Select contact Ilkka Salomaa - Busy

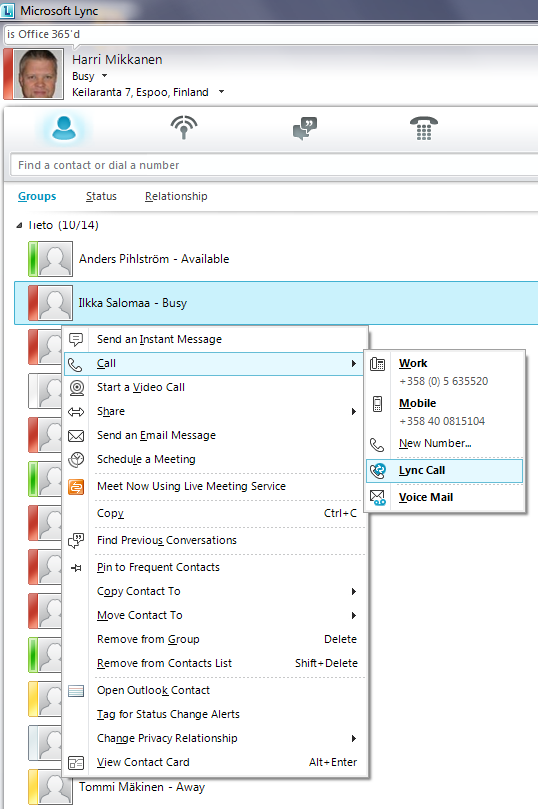pyautogui.click(x=276, y=303)
